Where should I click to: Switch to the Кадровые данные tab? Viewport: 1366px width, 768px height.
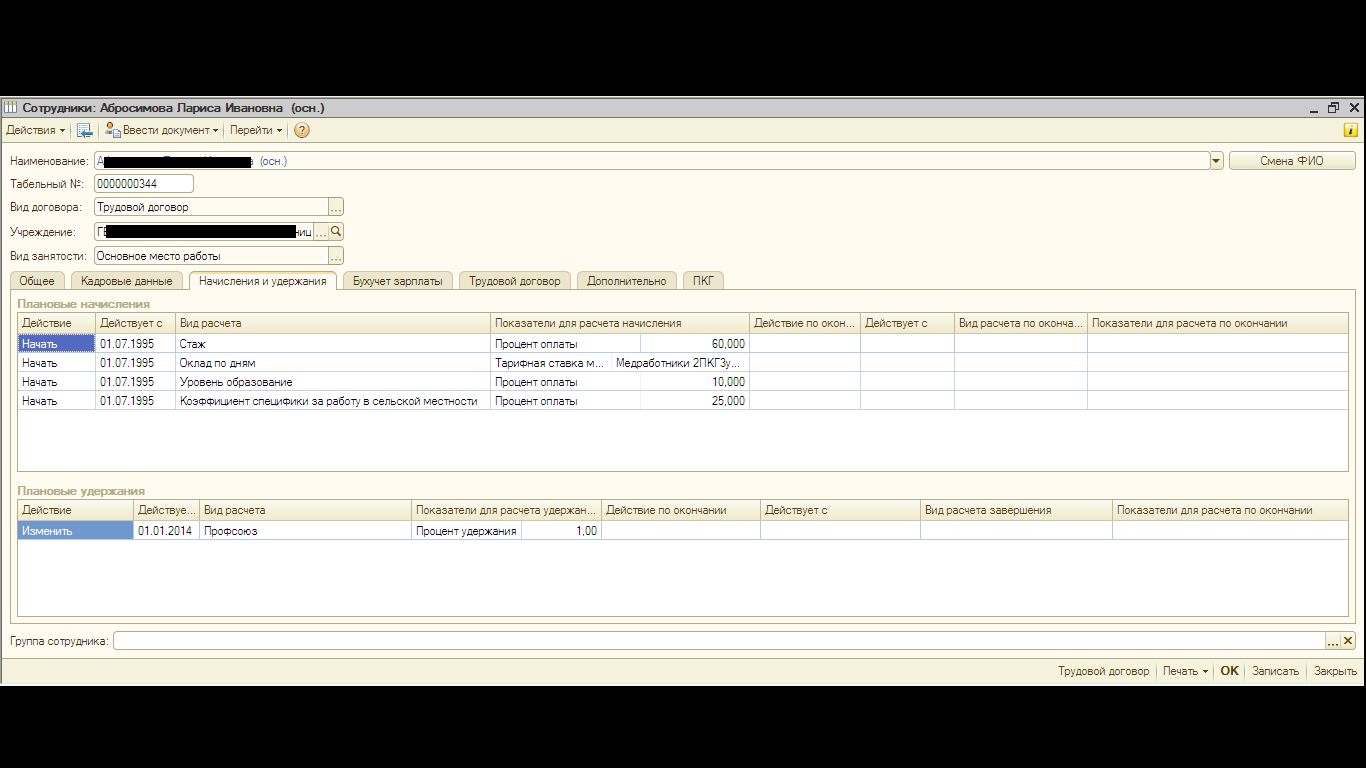[x=127, y=281]
